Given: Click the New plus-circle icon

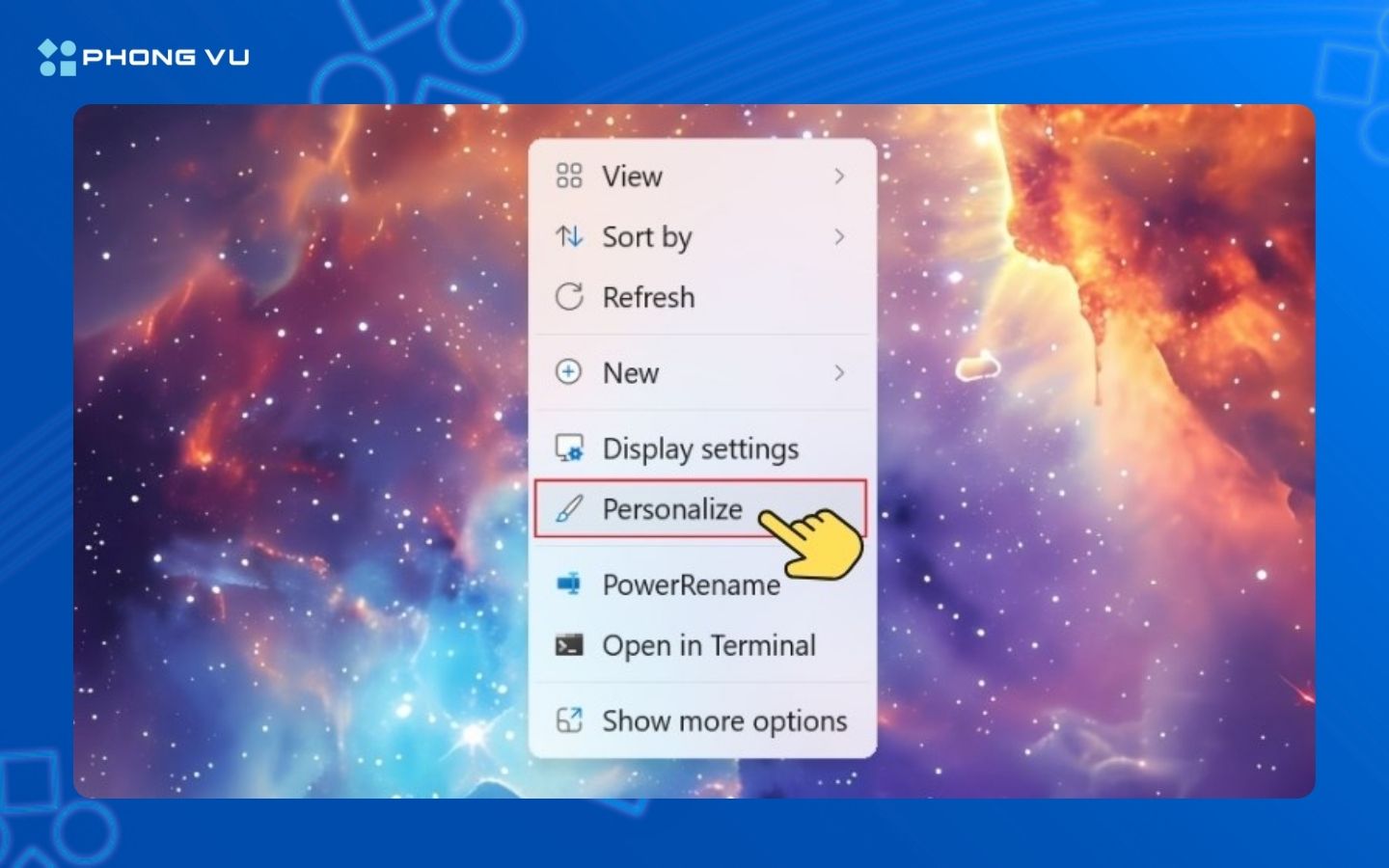Looking at the screenshot, I should pos(570,373).
